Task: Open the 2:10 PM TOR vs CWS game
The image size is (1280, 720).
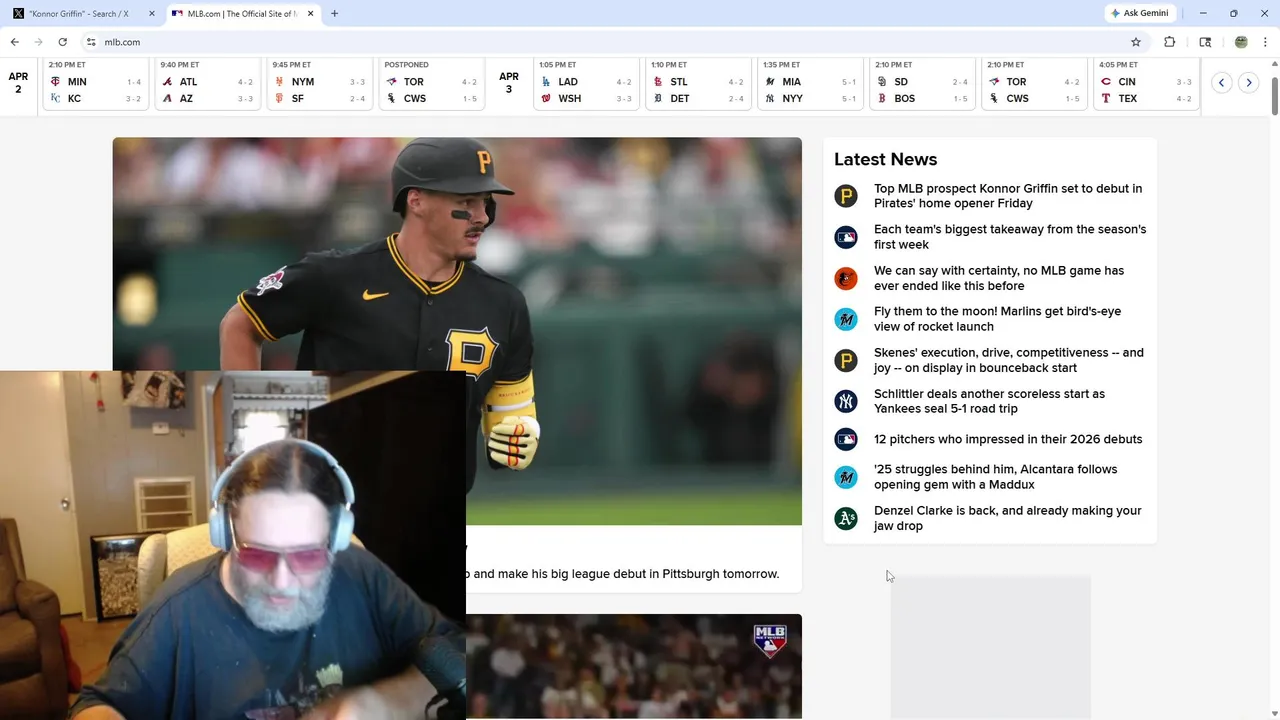Action: [x=1034, y=83]
